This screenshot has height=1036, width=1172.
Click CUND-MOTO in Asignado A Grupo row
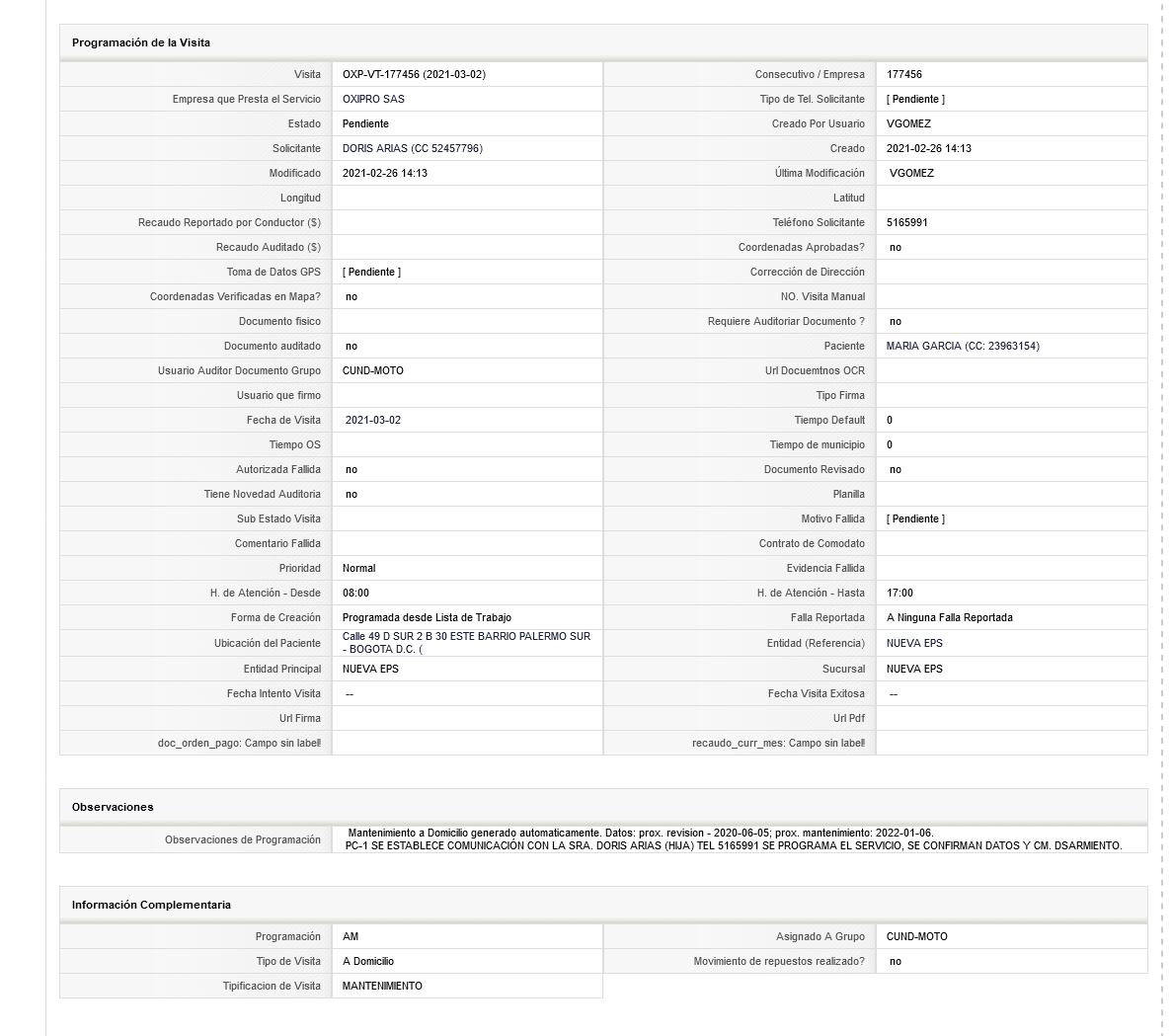917,936
